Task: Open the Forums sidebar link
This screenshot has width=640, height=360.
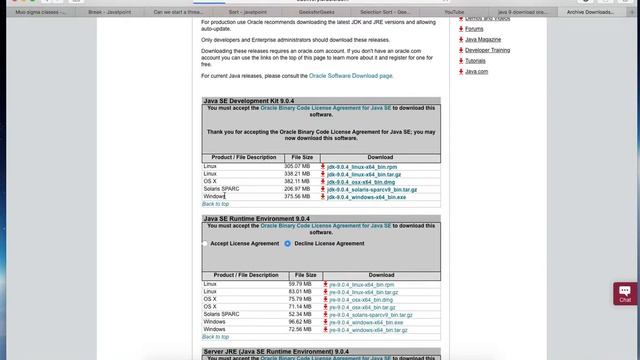Action: (x=474, y=29)
